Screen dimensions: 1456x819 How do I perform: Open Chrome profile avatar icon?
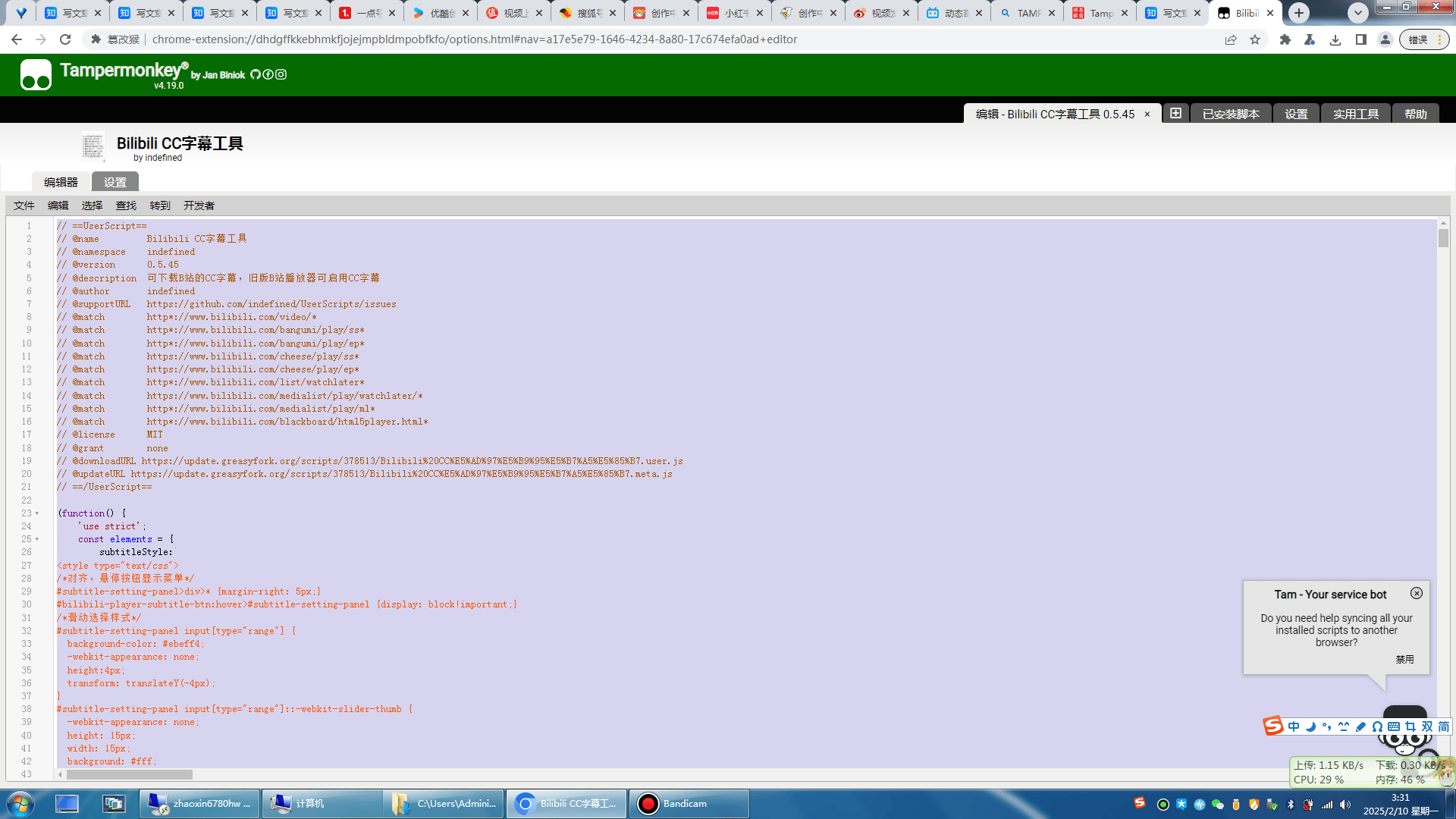[1385, 39]
